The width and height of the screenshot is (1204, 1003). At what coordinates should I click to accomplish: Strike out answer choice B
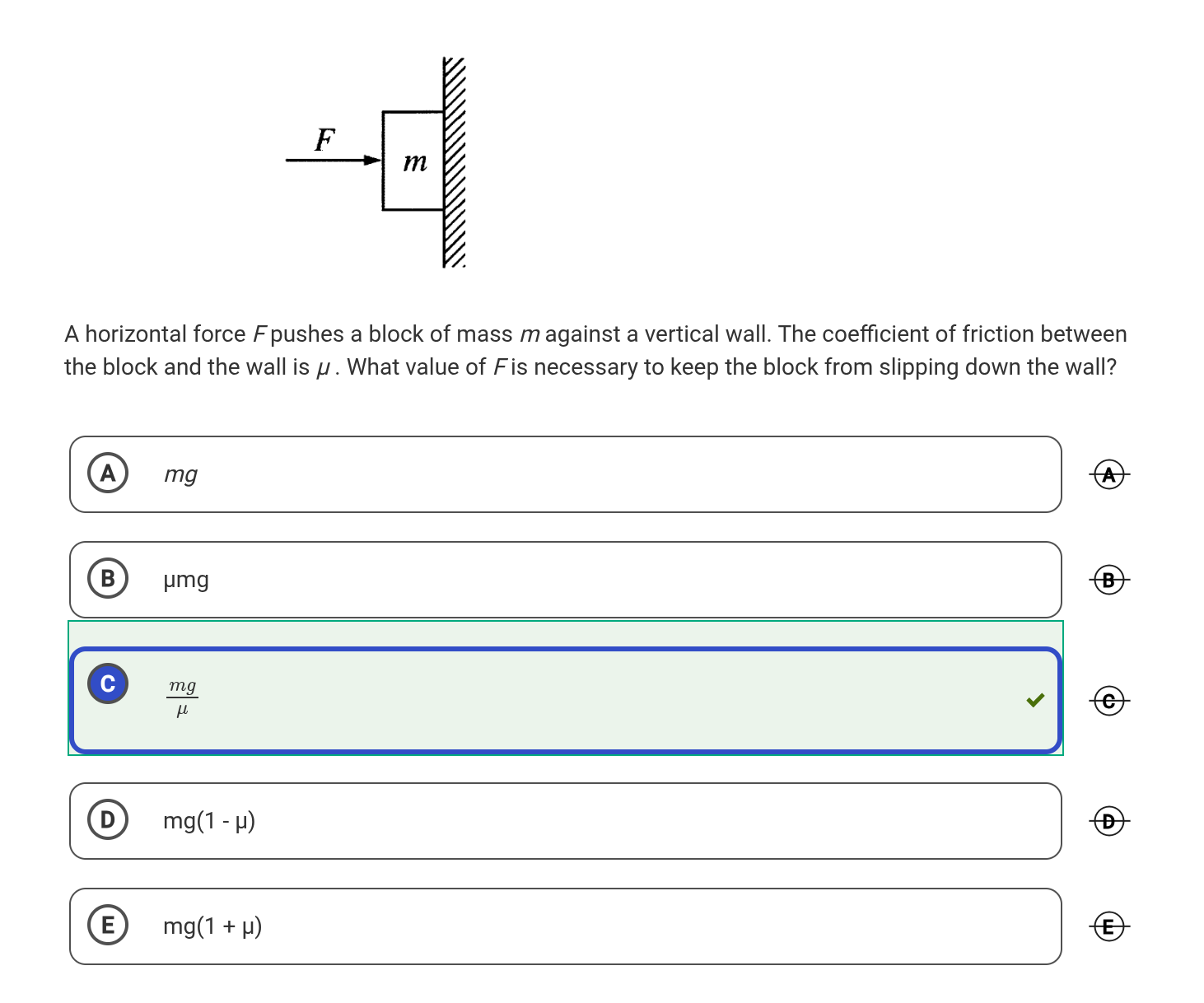click(1108, 581)
